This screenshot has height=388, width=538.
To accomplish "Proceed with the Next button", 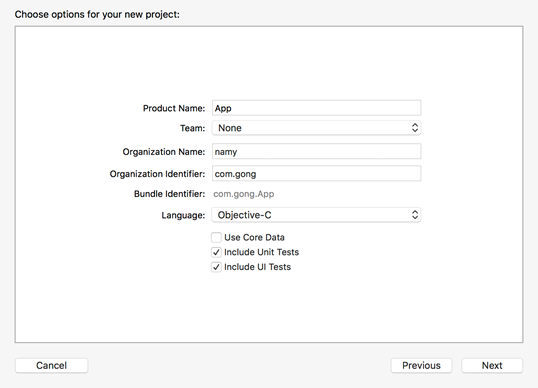I will [492, 365].
